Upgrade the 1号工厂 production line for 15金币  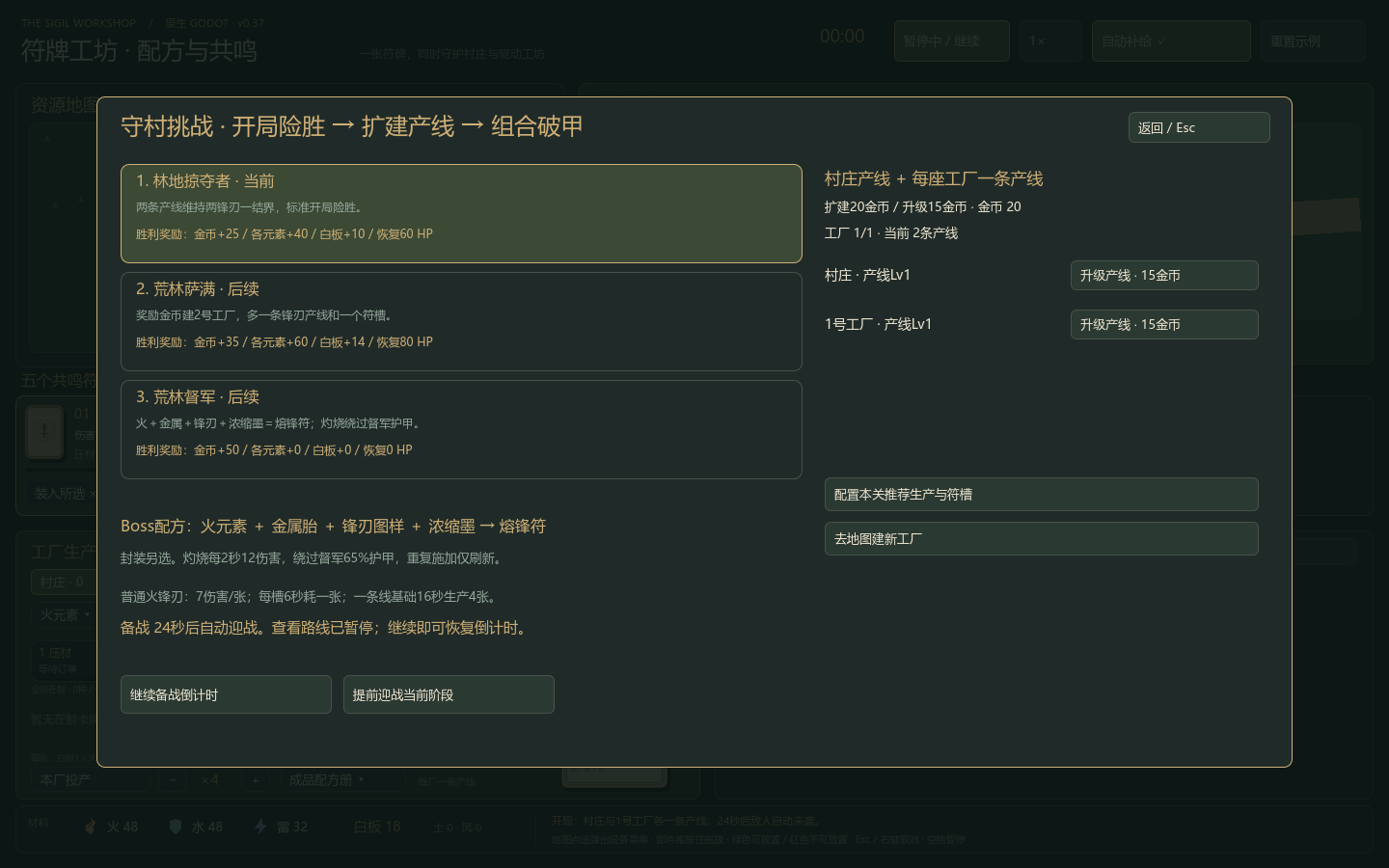tap(1164, 324)
